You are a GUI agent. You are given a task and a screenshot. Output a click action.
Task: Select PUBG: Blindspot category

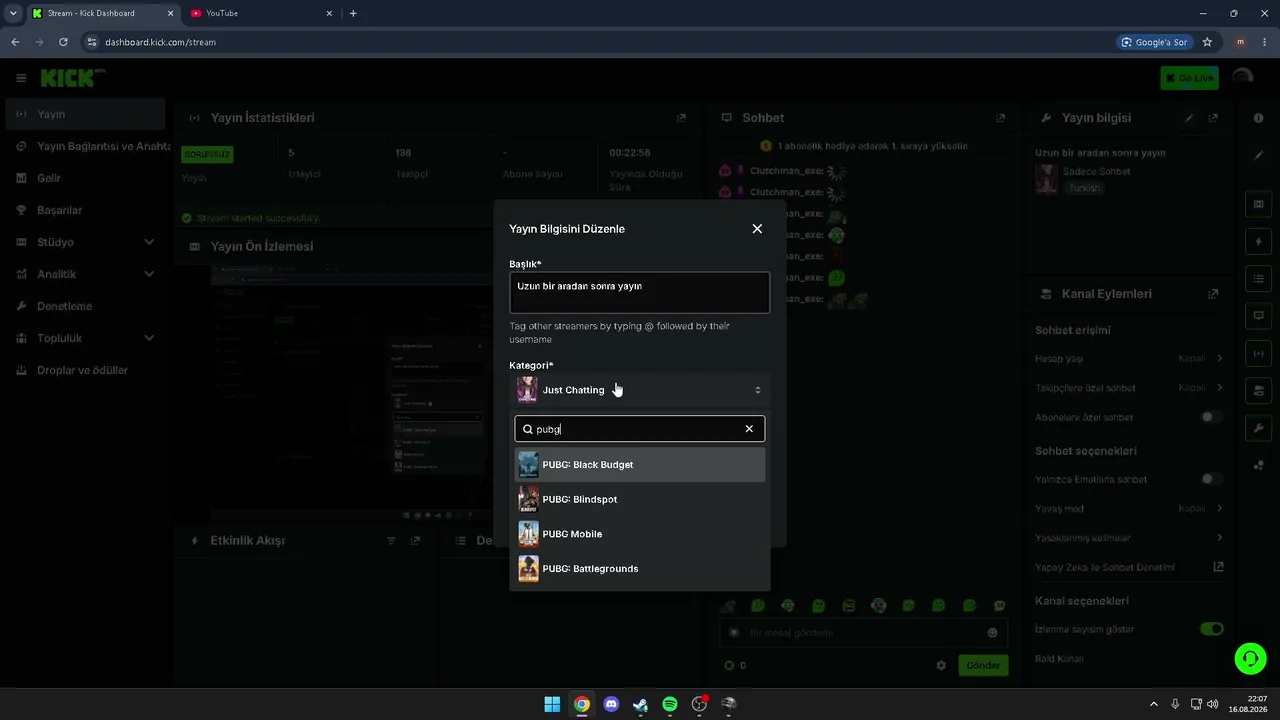[640, 499]
